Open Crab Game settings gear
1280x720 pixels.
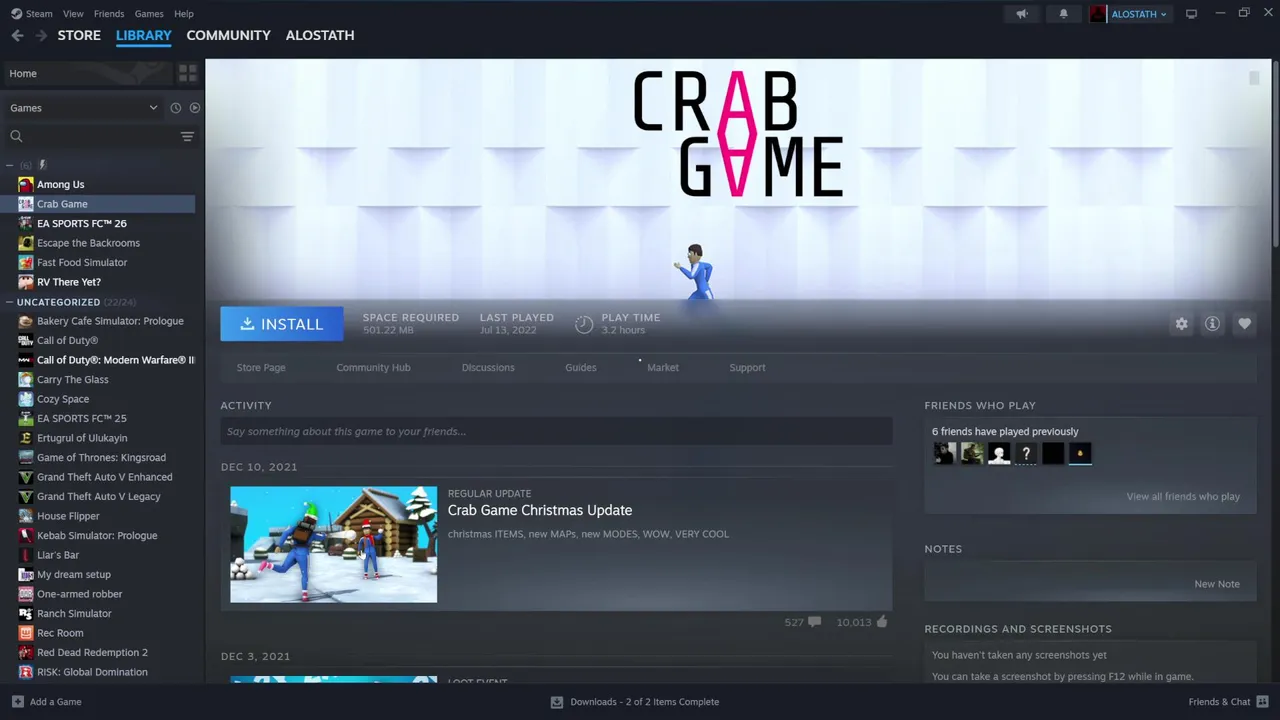[x=1181, y=324]
